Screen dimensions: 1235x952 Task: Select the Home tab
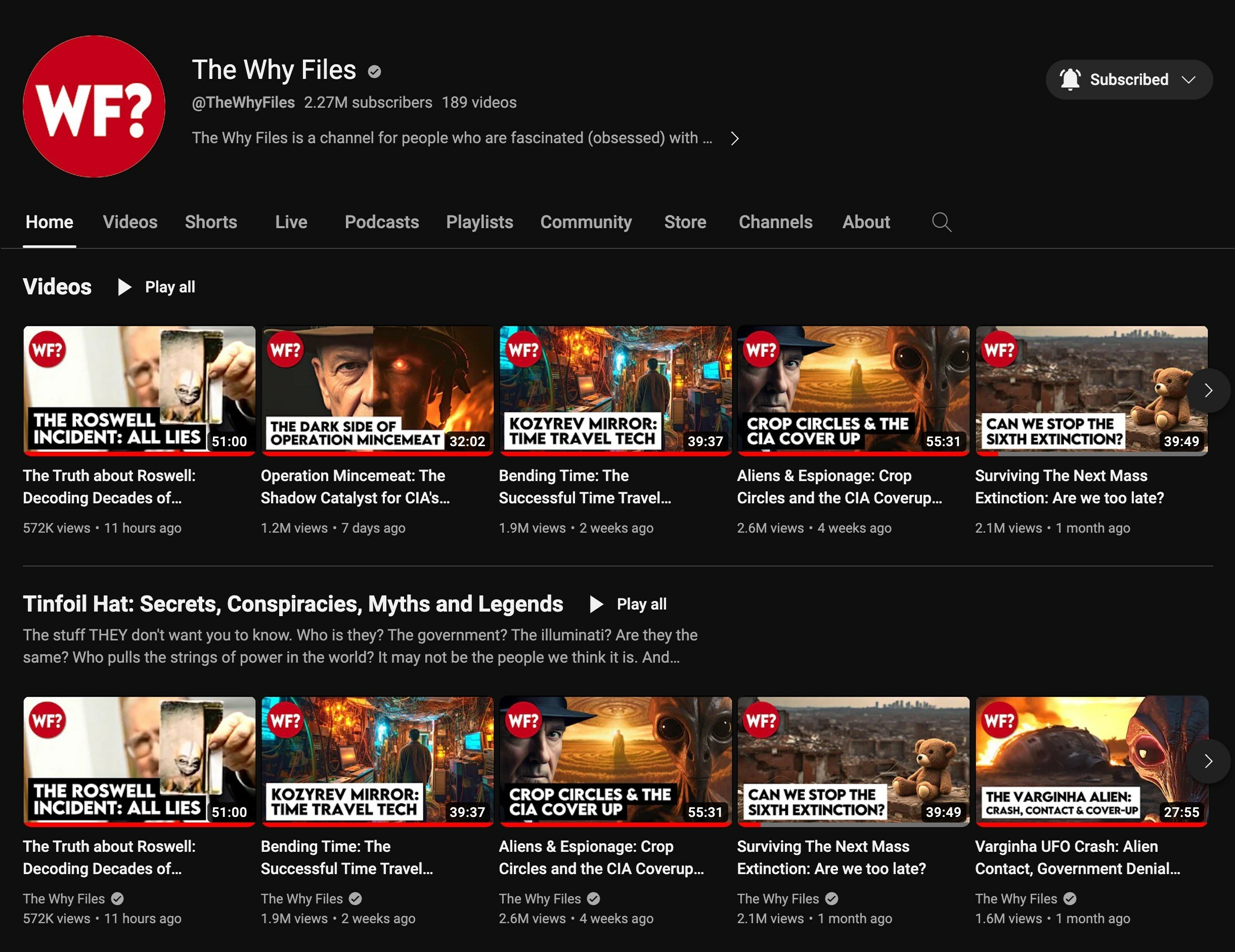coord(49,222)
